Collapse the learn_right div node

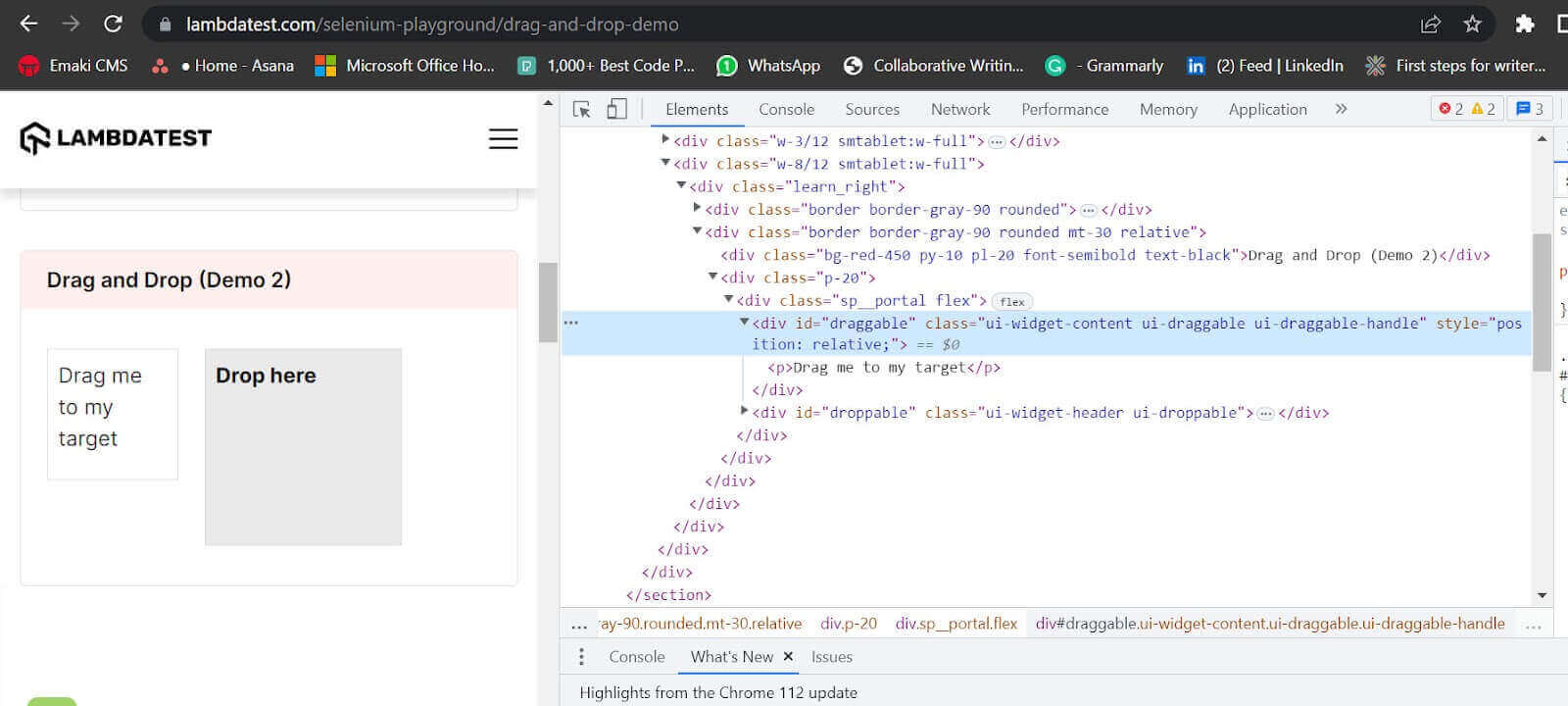[681, 185]
